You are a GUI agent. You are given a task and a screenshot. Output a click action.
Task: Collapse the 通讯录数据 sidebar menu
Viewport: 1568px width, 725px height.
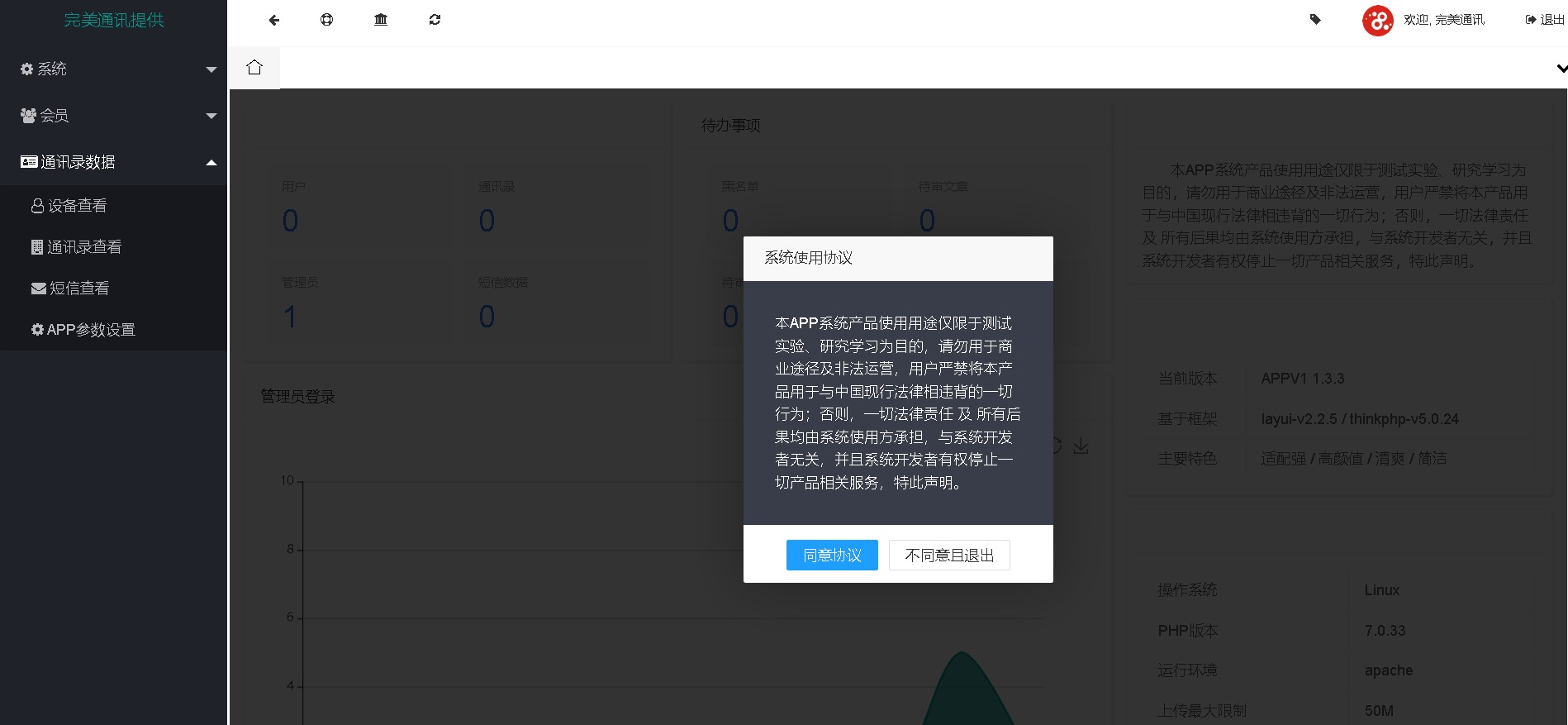point(114,162)
